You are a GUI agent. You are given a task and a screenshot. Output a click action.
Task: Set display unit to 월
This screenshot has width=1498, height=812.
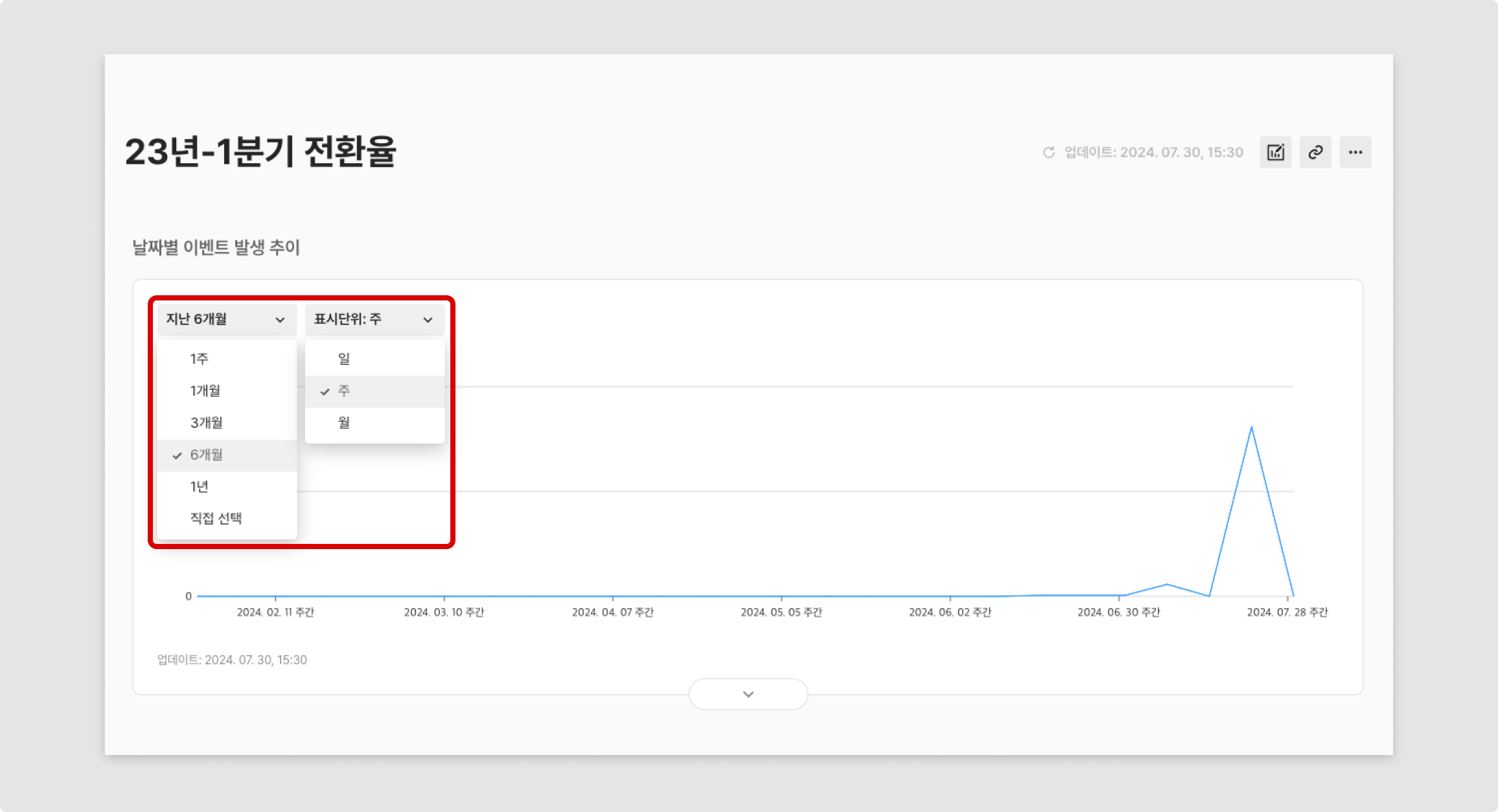coord(344,423)
